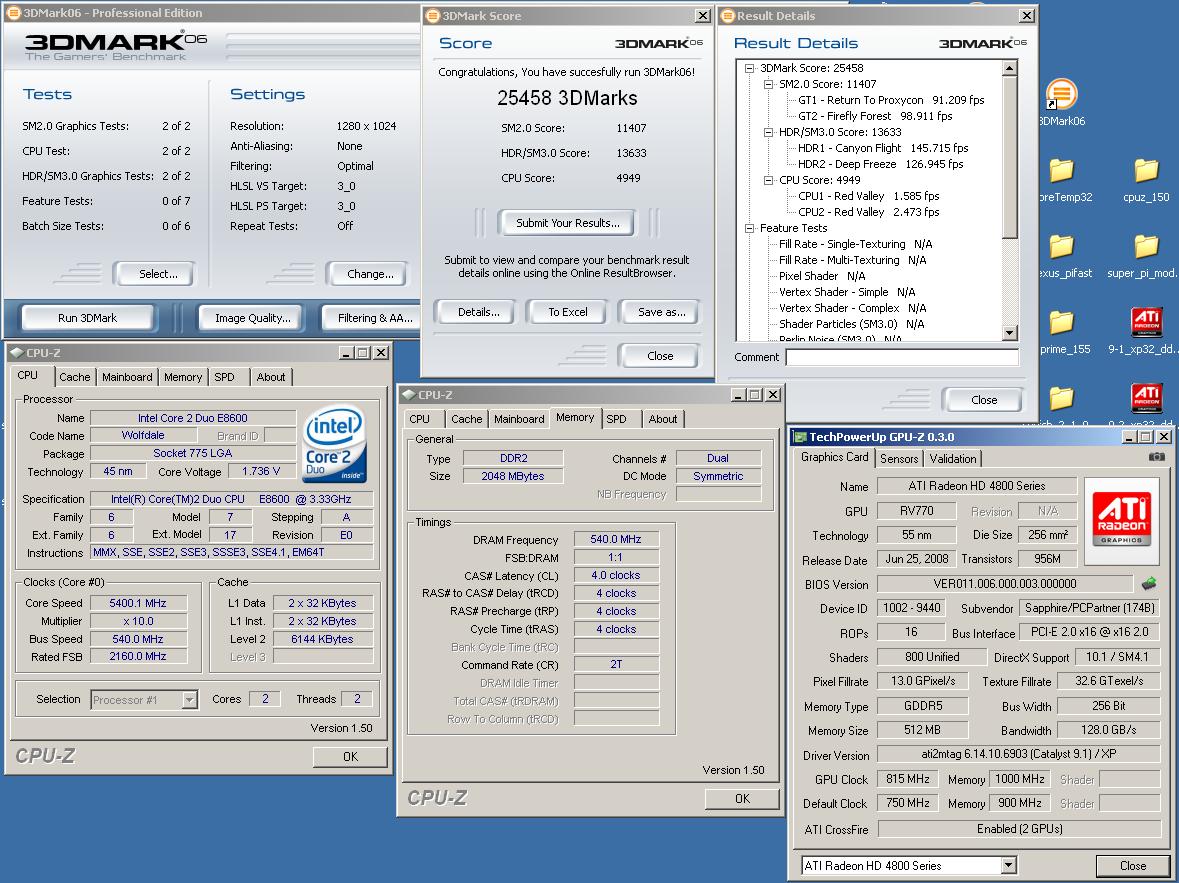The height and width of the screenshot is (883, 1179).
Task: Click the Comment input field
Action: (902, 357)
